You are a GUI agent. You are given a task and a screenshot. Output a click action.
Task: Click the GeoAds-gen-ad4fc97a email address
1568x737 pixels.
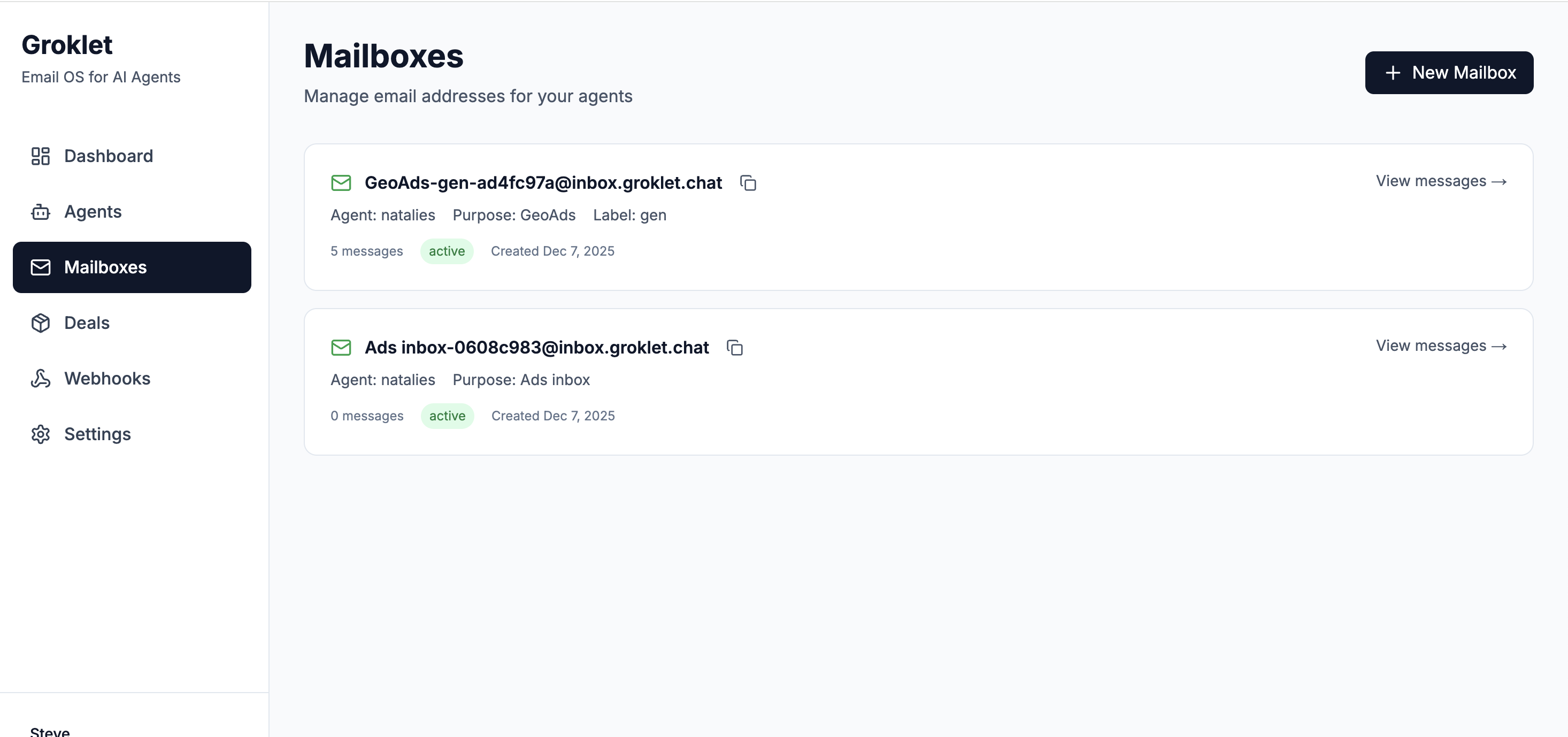(543, 182)
